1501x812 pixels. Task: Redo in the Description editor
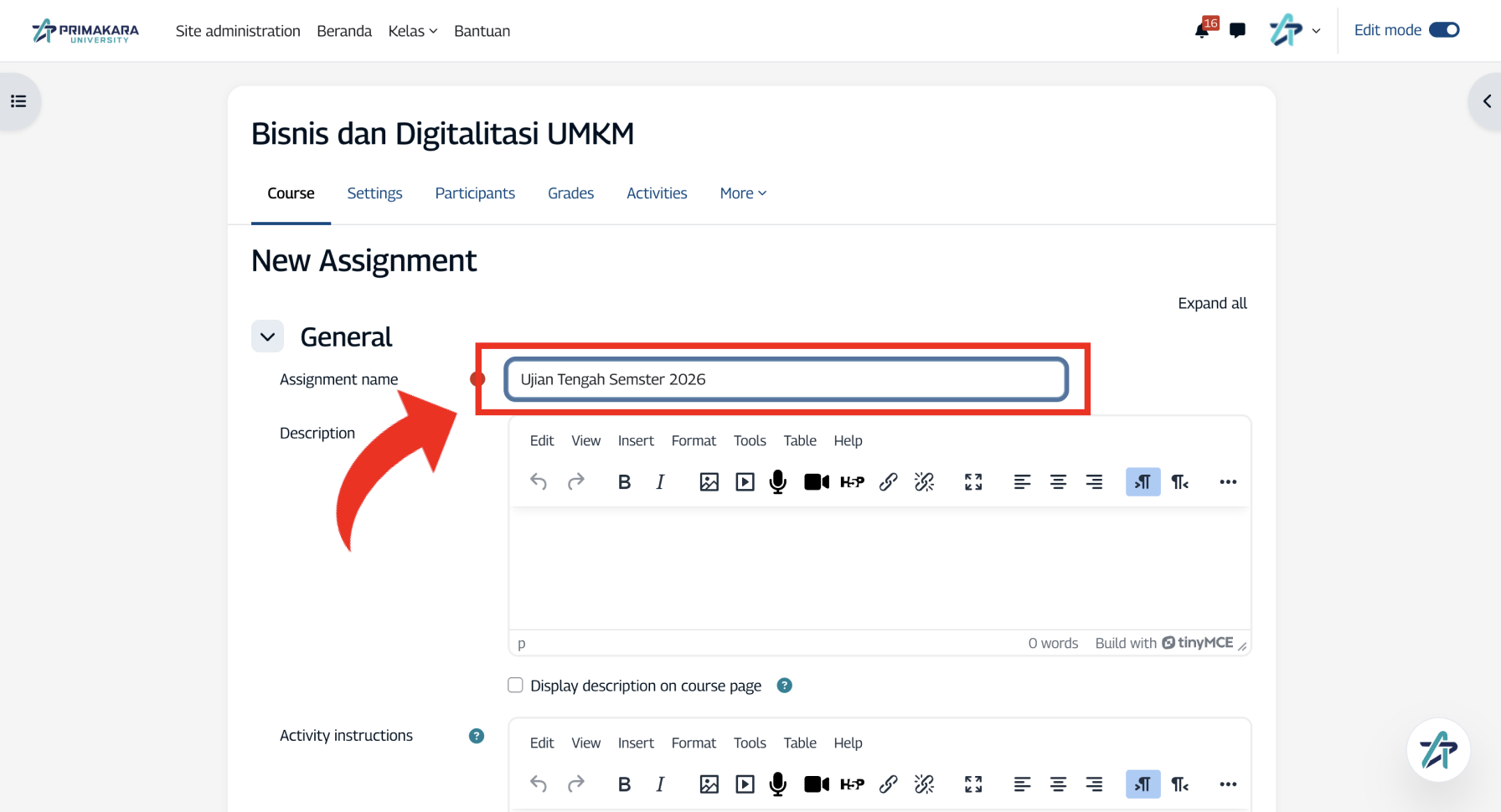tap(575, 481)
